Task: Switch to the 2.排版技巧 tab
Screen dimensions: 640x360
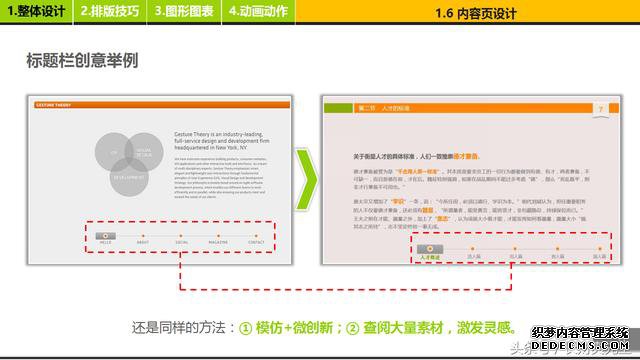Action: pyautogui.click(x=110, y=11)
